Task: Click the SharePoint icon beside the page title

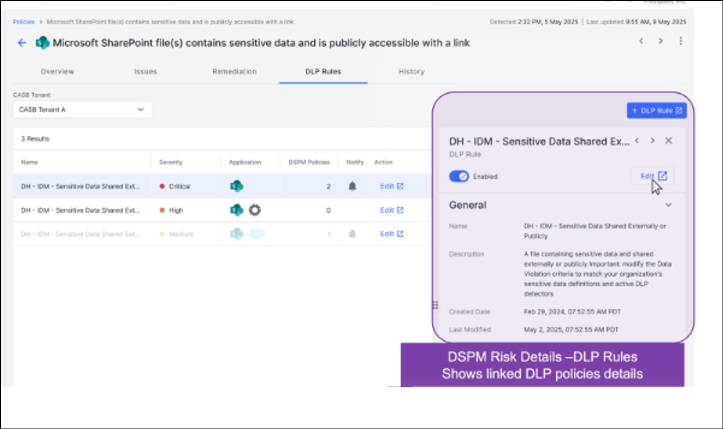Action: pyautogui.click(x=43, y=42)
